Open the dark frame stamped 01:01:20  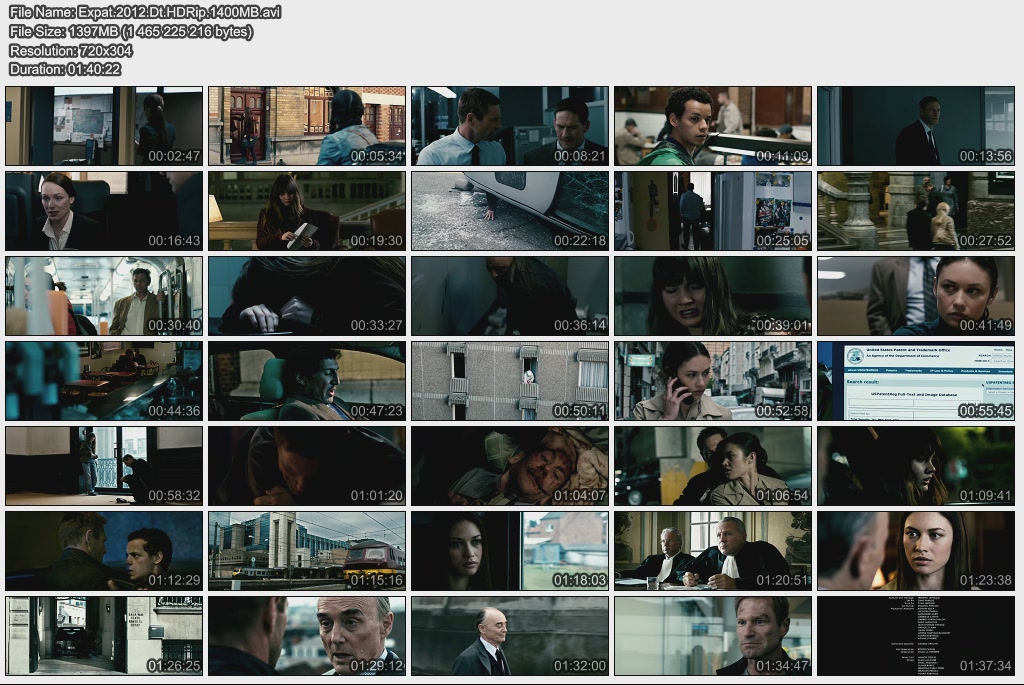click(307, 466)
